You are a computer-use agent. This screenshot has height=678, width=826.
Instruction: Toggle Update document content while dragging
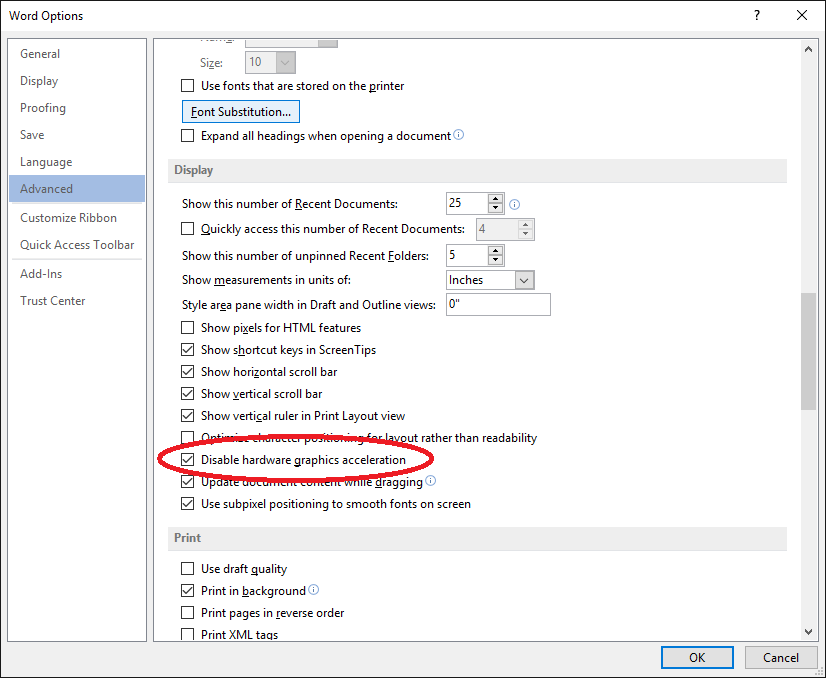[188, 482]
